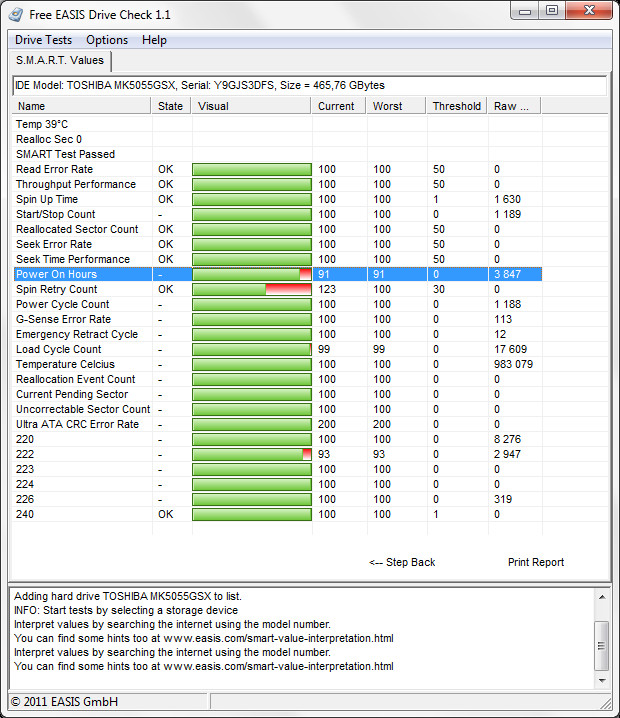620x718 pixels.
Task: Select attribute row 220
Action: (277, 439)
